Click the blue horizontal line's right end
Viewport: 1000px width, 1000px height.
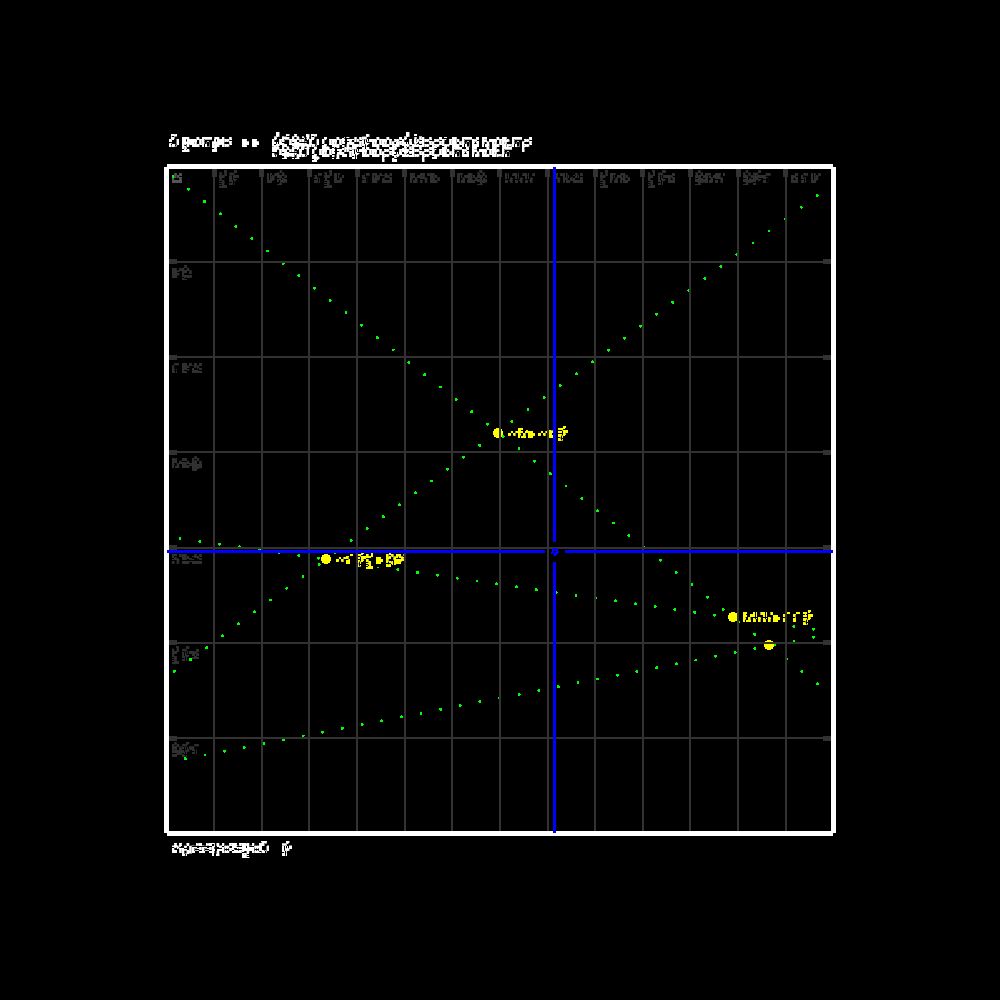coord(829,551)
